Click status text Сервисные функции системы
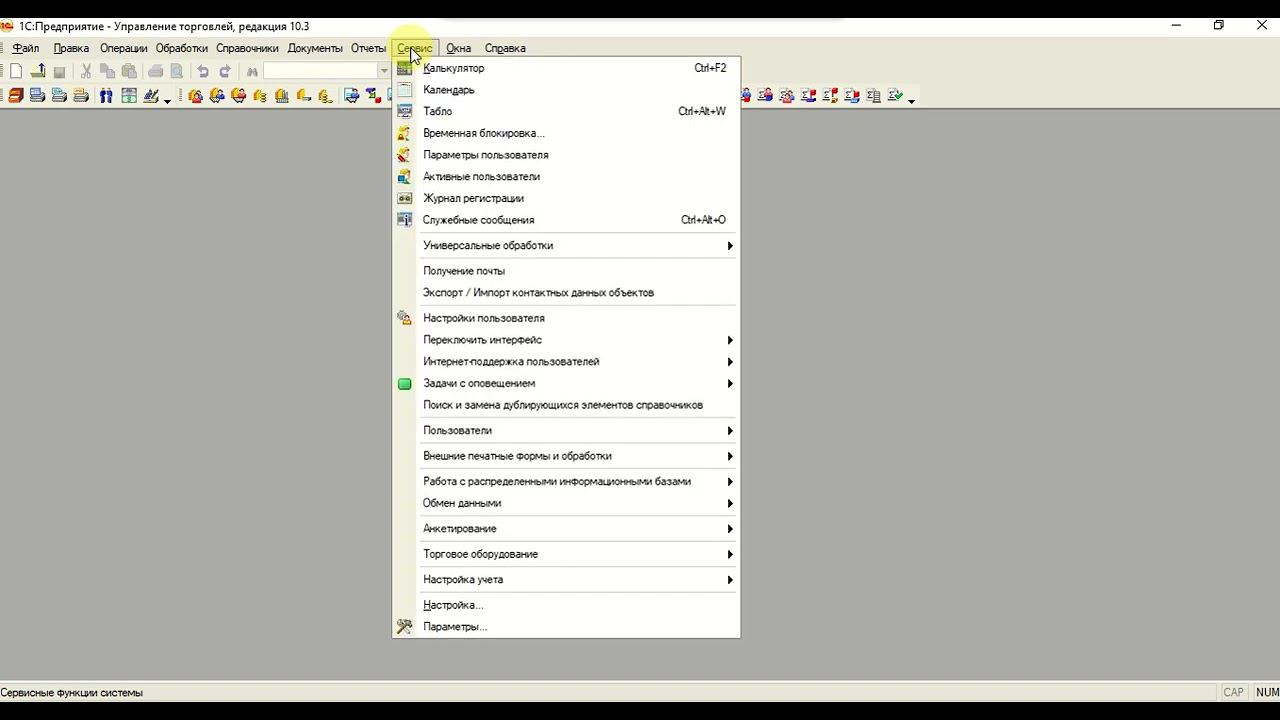1280x720 pixels. (x=72, y=692)
